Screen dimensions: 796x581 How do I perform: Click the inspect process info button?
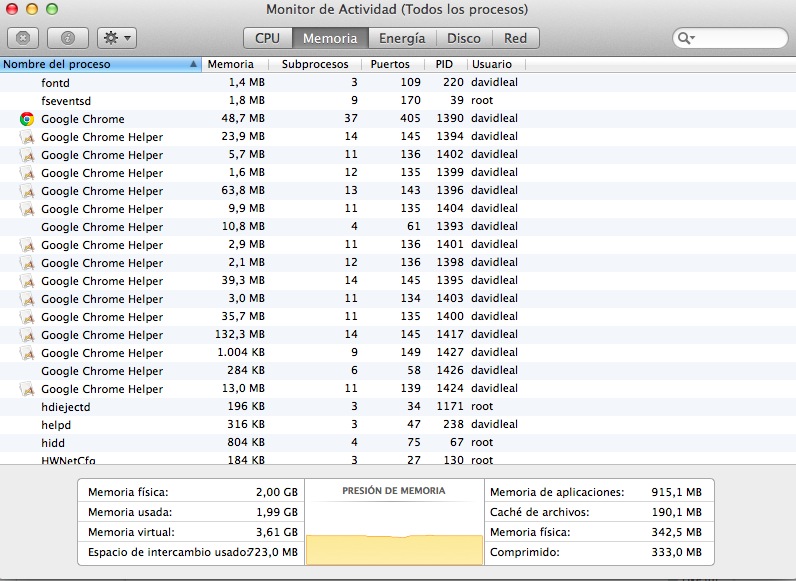pyautogui.click(x=68, y=38)
